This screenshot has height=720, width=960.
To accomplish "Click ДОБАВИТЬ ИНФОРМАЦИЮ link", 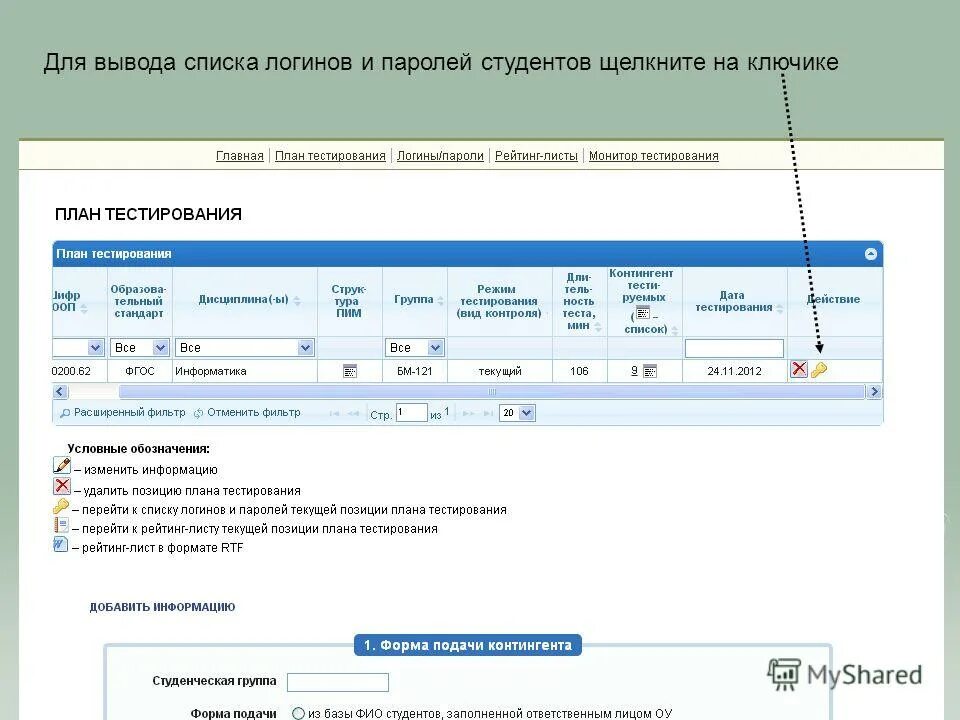I will pos(162,607).
